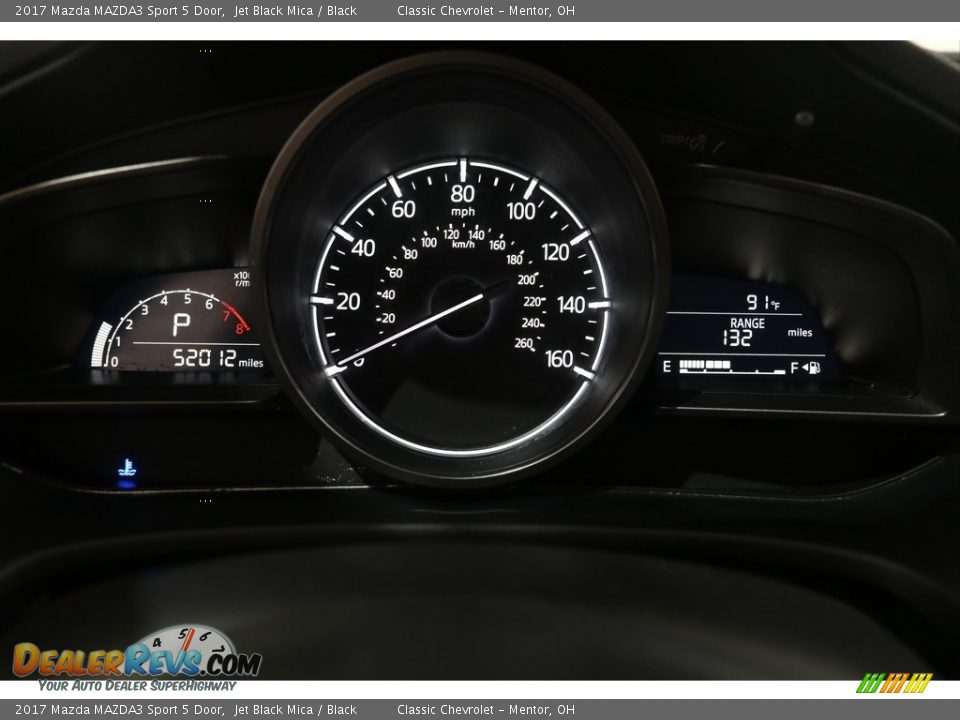The width and height of the screenshot is (960, 720).
Task: Click the outside temperature 91 °F
Action: [763, 302]
